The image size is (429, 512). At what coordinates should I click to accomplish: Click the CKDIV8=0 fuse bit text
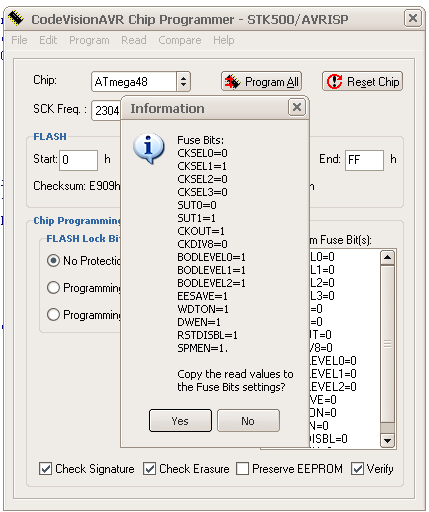click(x=202, y=244)
